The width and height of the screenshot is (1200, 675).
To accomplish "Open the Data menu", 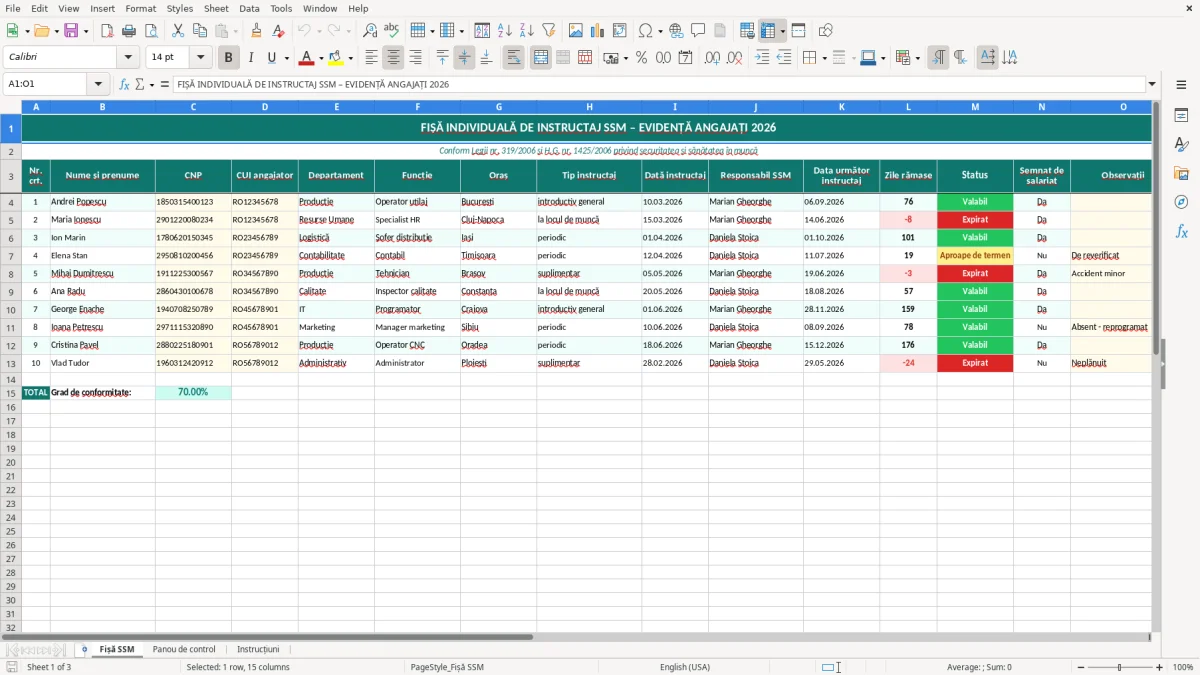I will pyautogui.click(x=249, y=8).
